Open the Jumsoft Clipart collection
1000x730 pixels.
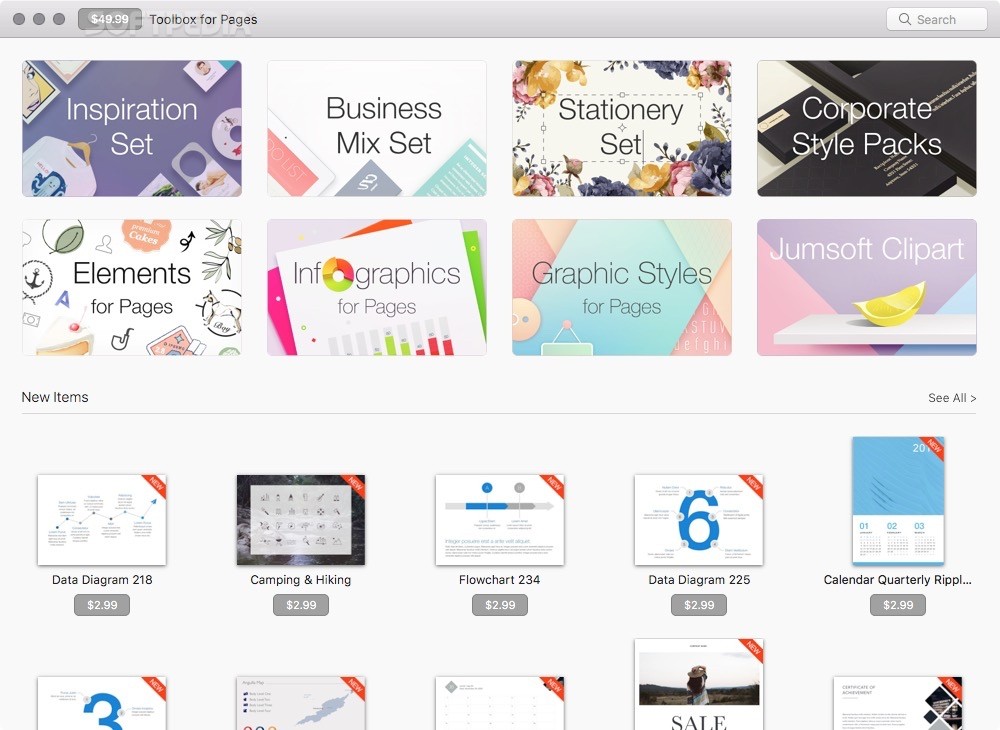866,286
